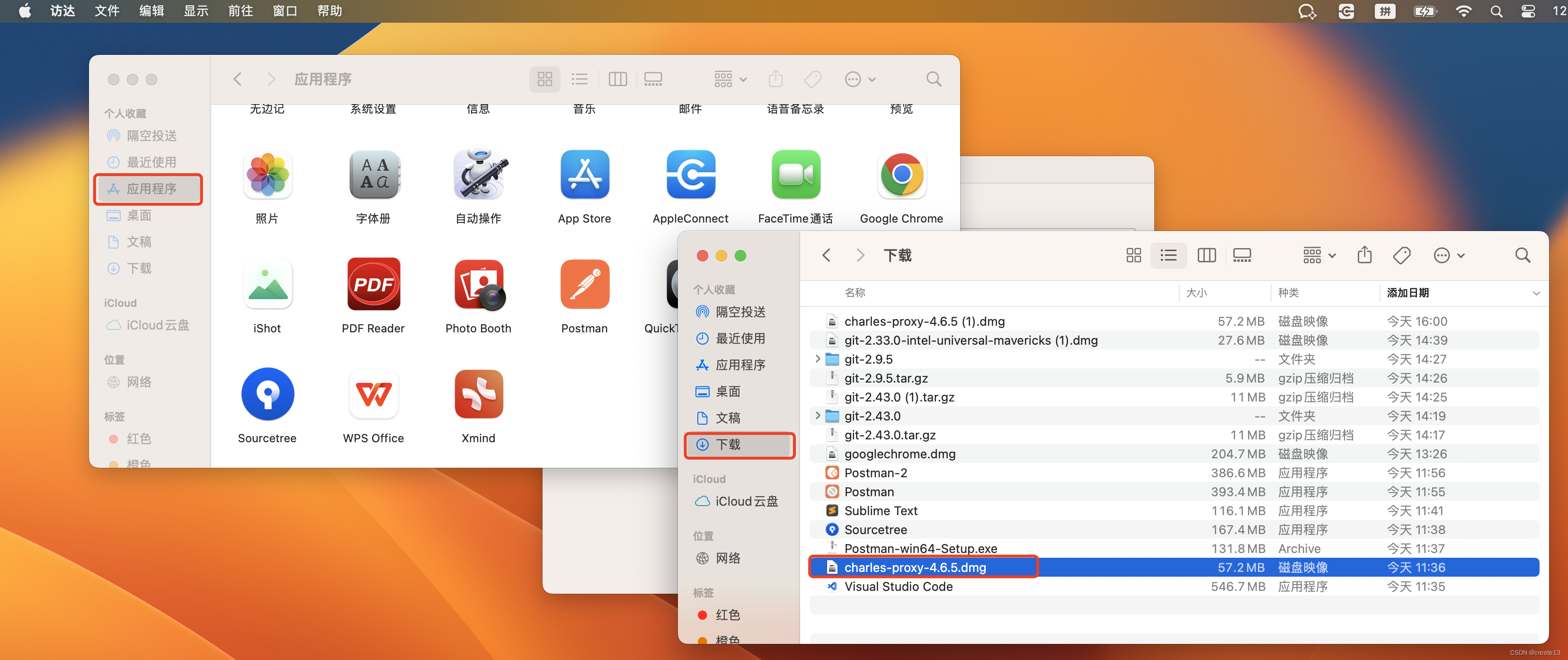Click search icon in Downloads window toolbar
This screenshot has height=660, width=1568.
click(x=1523, y=255)
